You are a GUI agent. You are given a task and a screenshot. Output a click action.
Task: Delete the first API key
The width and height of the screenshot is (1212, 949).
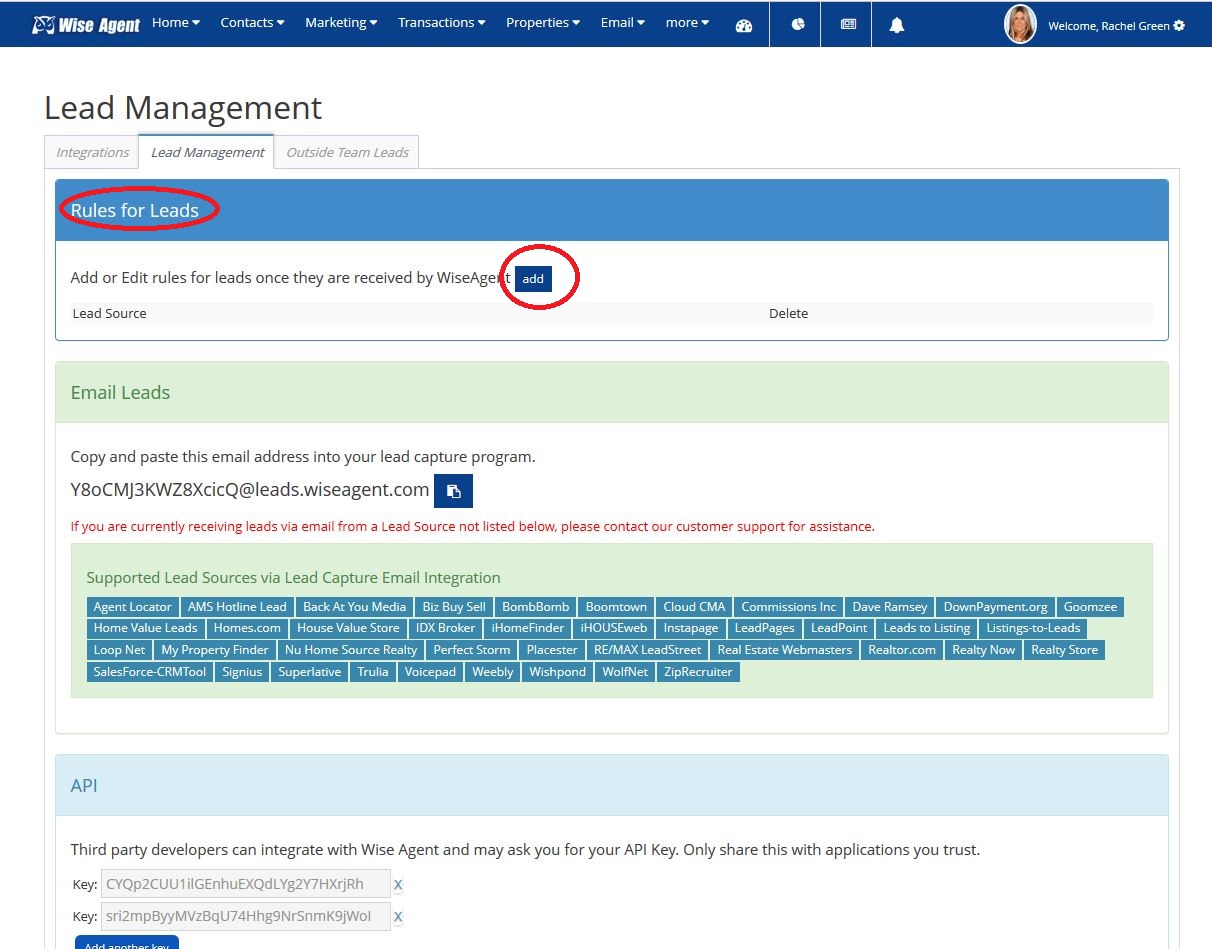click(398, 885)
